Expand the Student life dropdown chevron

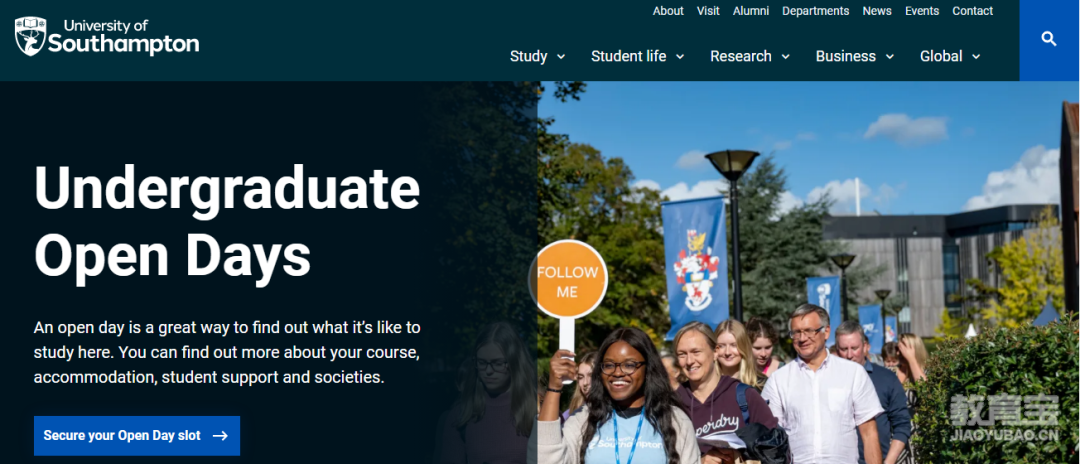pos(680,57)
